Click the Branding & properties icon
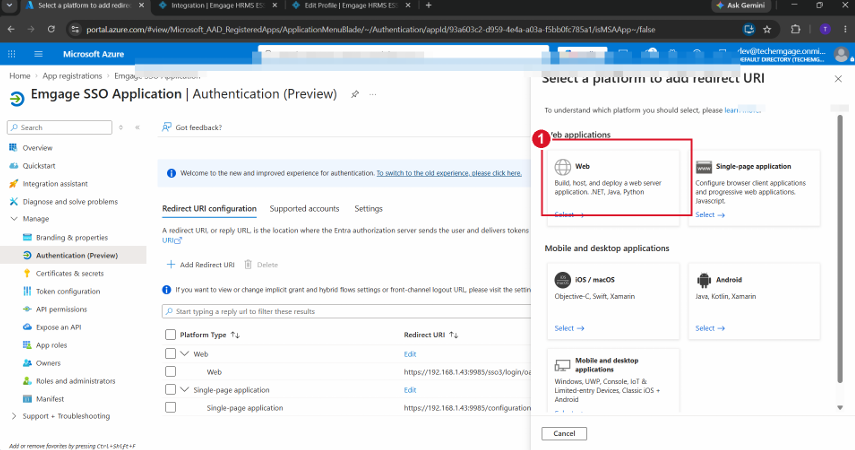Image resolution: width=855 pixels, height=450 pixels. (27, 237)
